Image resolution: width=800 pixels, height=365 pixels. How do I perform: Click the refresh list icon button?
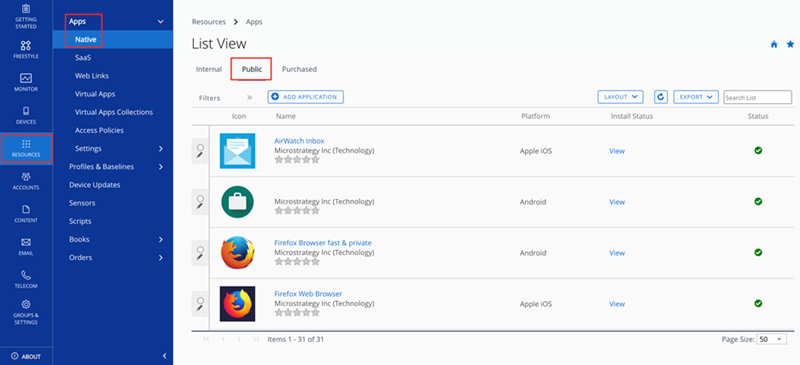click(x=661, y=97)
